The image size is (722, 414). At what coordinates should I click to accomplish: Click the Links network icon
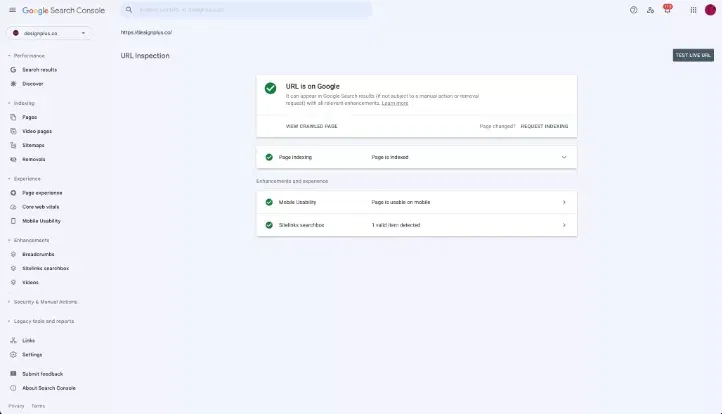13,341
